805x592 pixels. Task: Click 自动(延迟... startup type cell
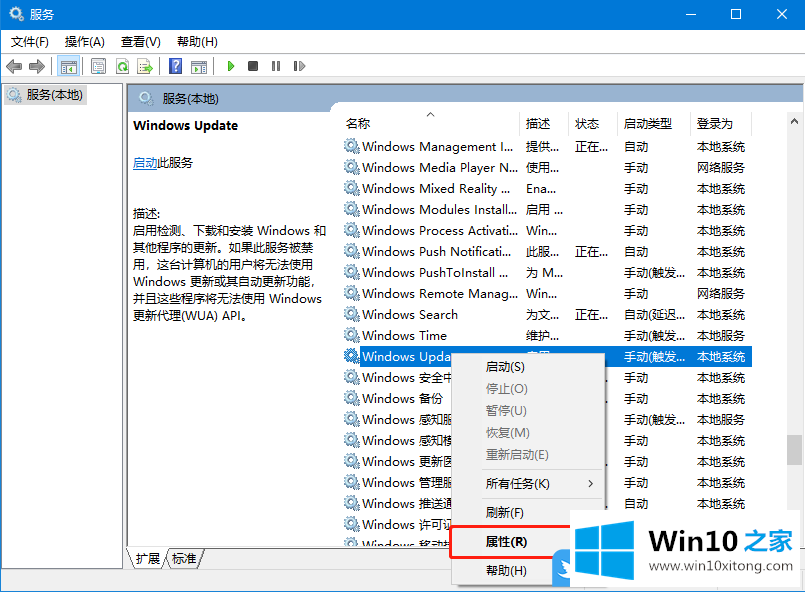(x=654, y=315)
